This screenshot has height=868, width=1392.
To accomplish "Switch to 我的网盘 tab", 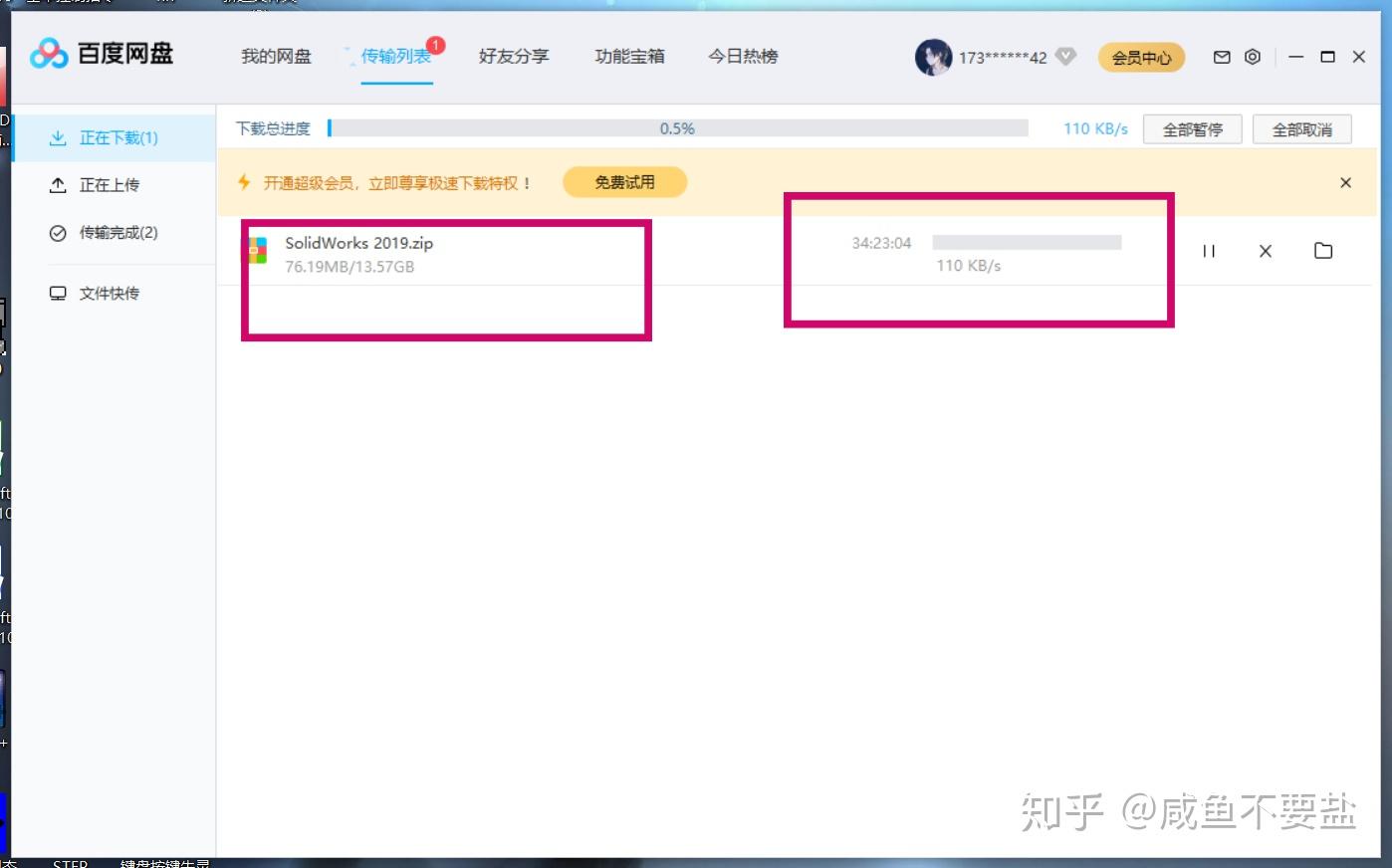I will (x=276, y=57).
